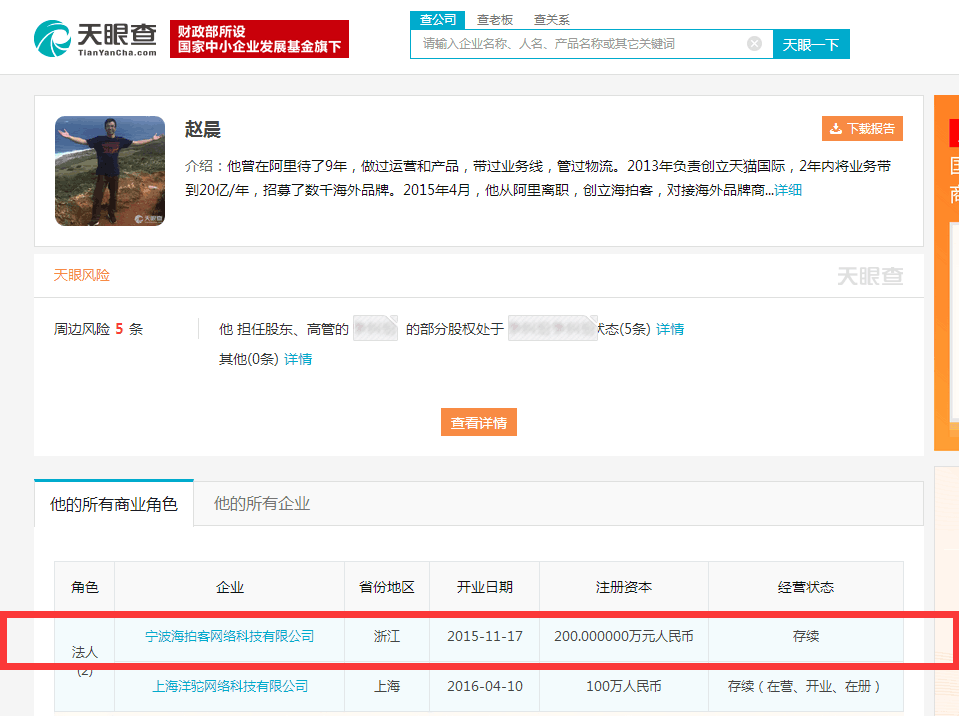
Task: Switch to the 查老板 search tab
Action: click(495, 20)
